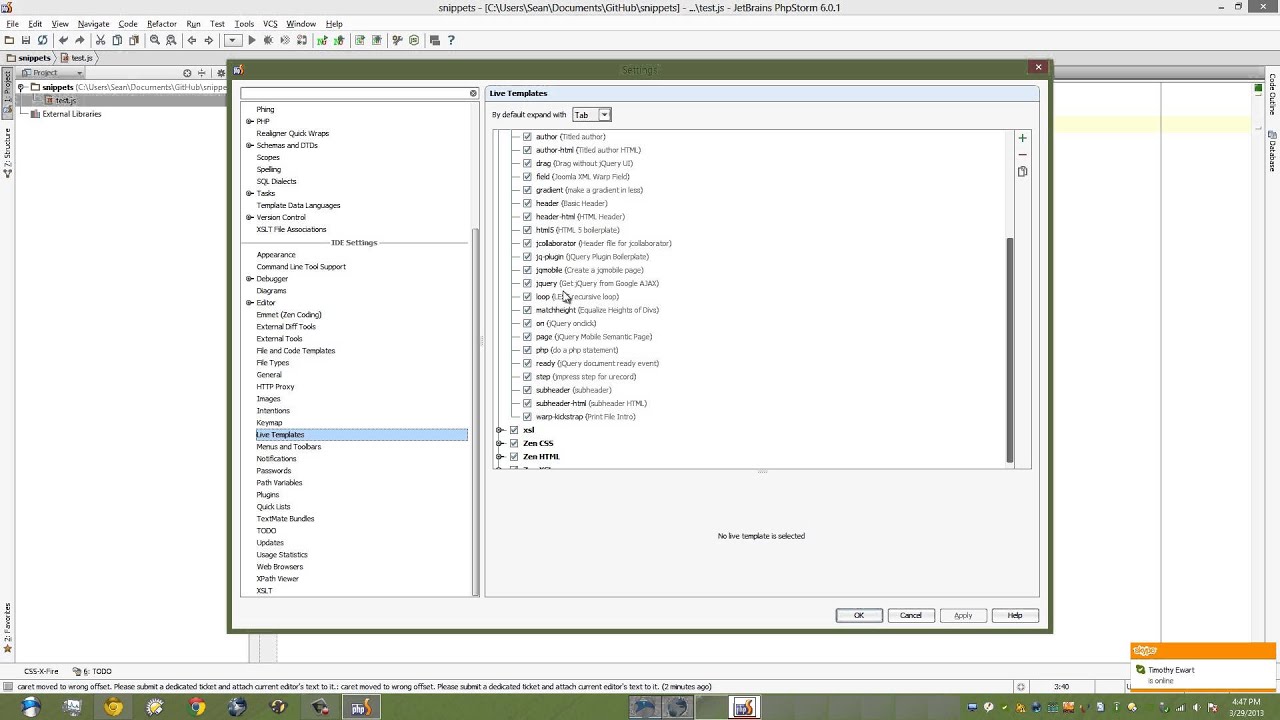This screenshot has height=720, width=1280.
Task: Click the Windows Start orb
Action: pyautogui.click(x=30, y=707)
